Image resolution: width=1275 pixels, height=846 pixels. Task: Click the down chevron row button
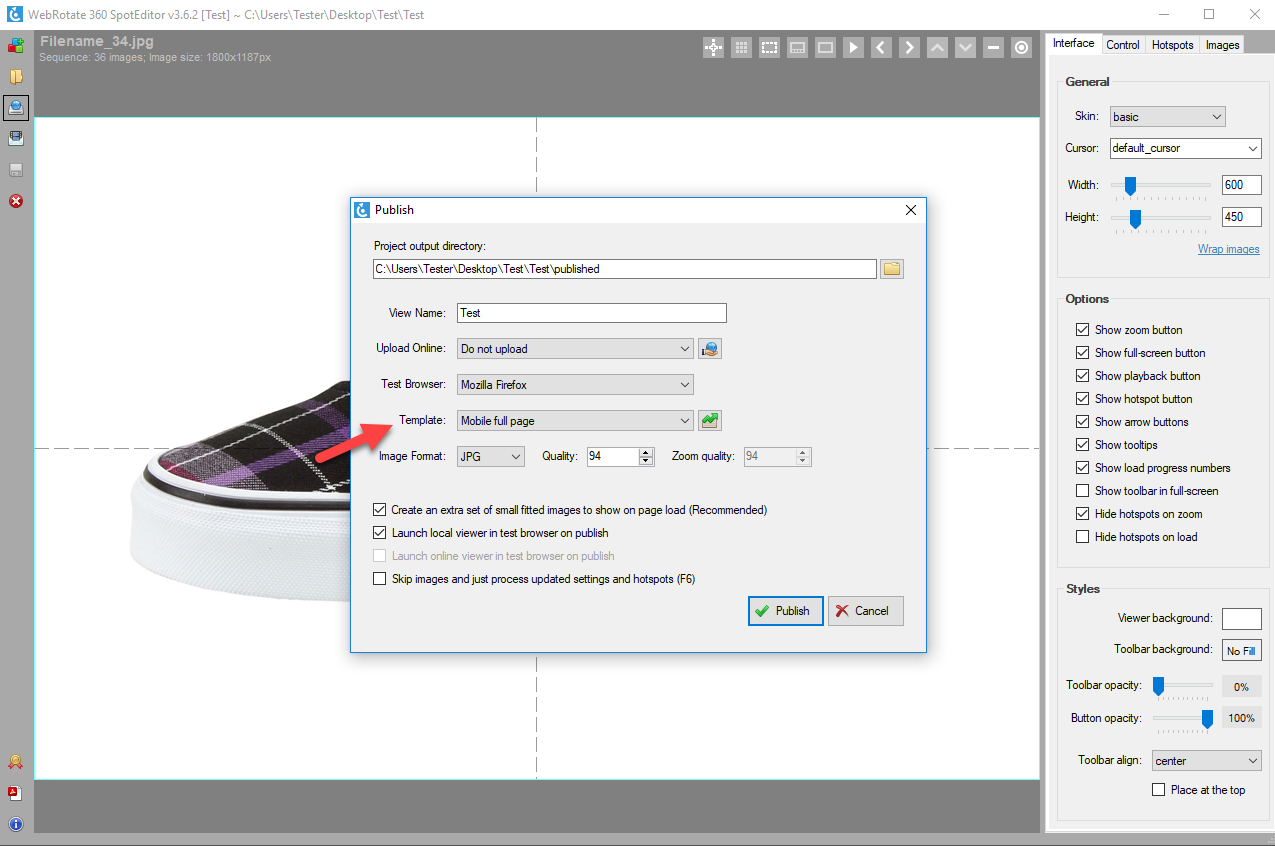965,47
